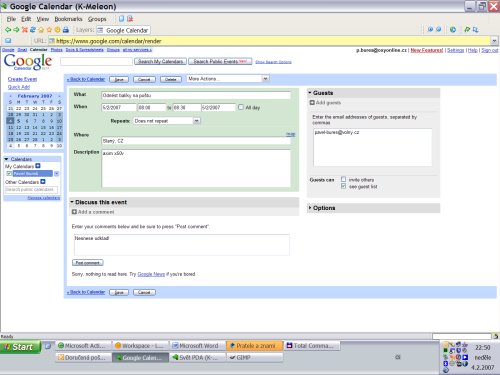
Task: Click the plus icon beside My Calendars
Action: pyautogui.click(x=38, y=166)
